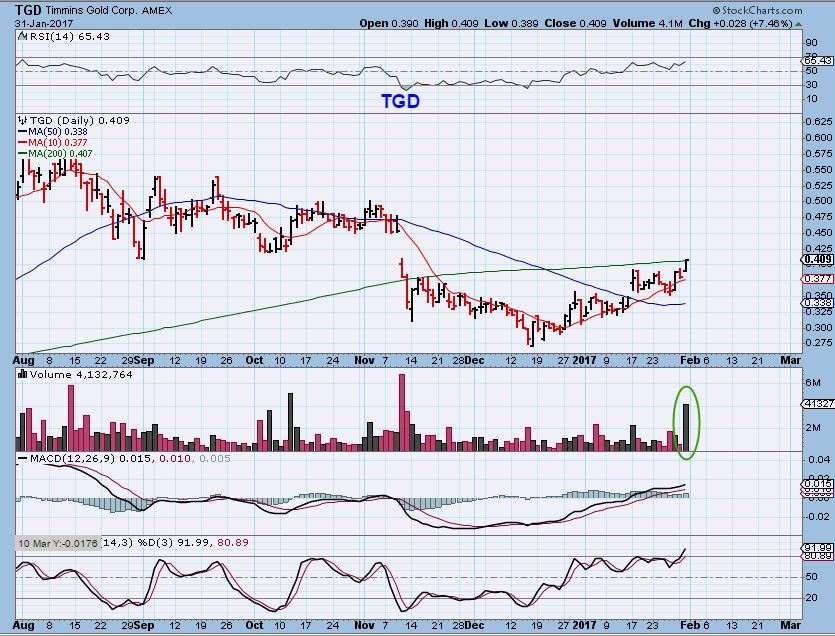Image resolution: width=835 pixels, height=636 pixels.
Task: Click the latest tall volume bar for Jan 31
Action: pyautogui.click(x=686, y=428)
